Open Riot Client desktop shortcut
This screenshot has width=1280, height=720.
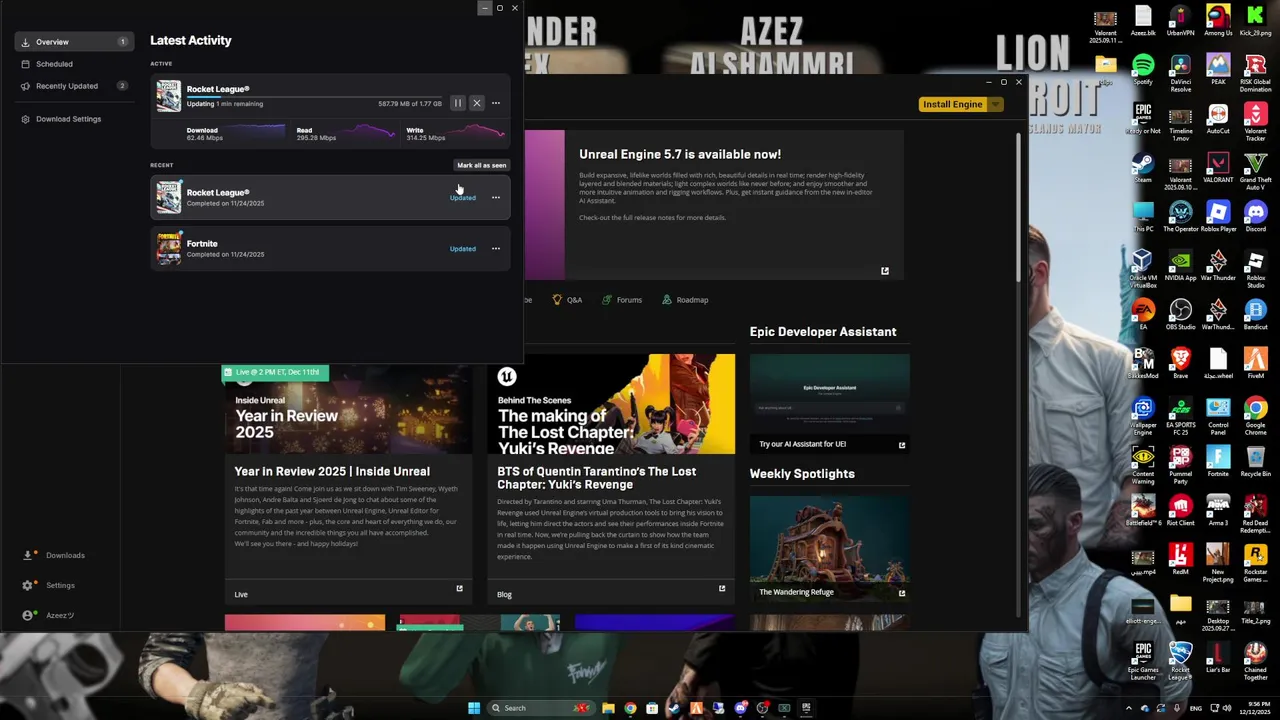click(x=1181, y=511)
